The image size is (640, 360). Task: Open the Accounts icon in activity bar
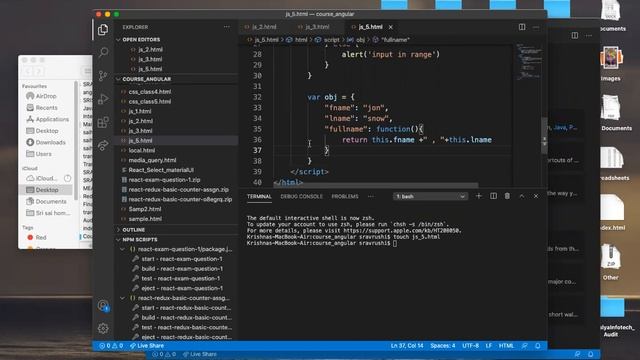pos(103,305)
